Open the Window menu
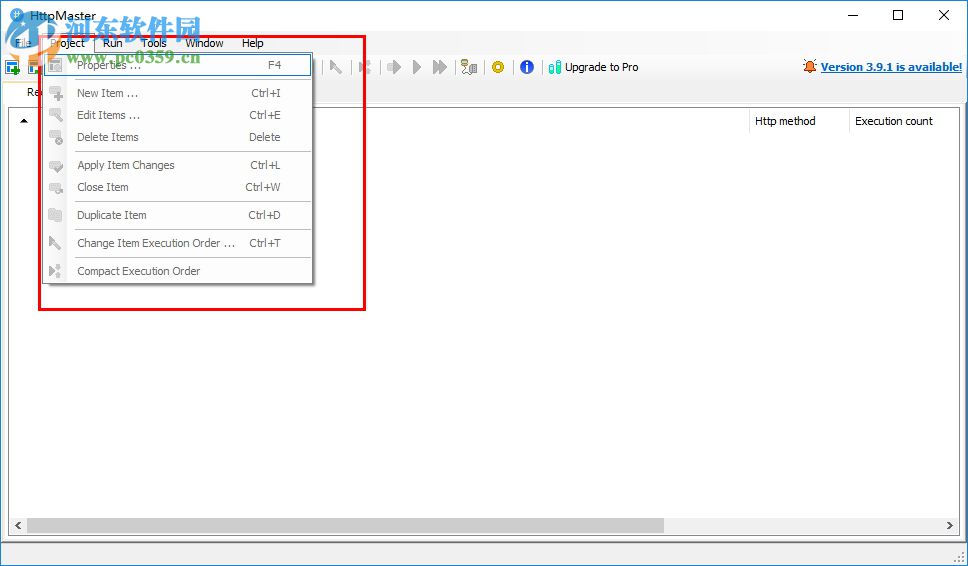Viewport: 968px width, 566px height. click(204, 43)
